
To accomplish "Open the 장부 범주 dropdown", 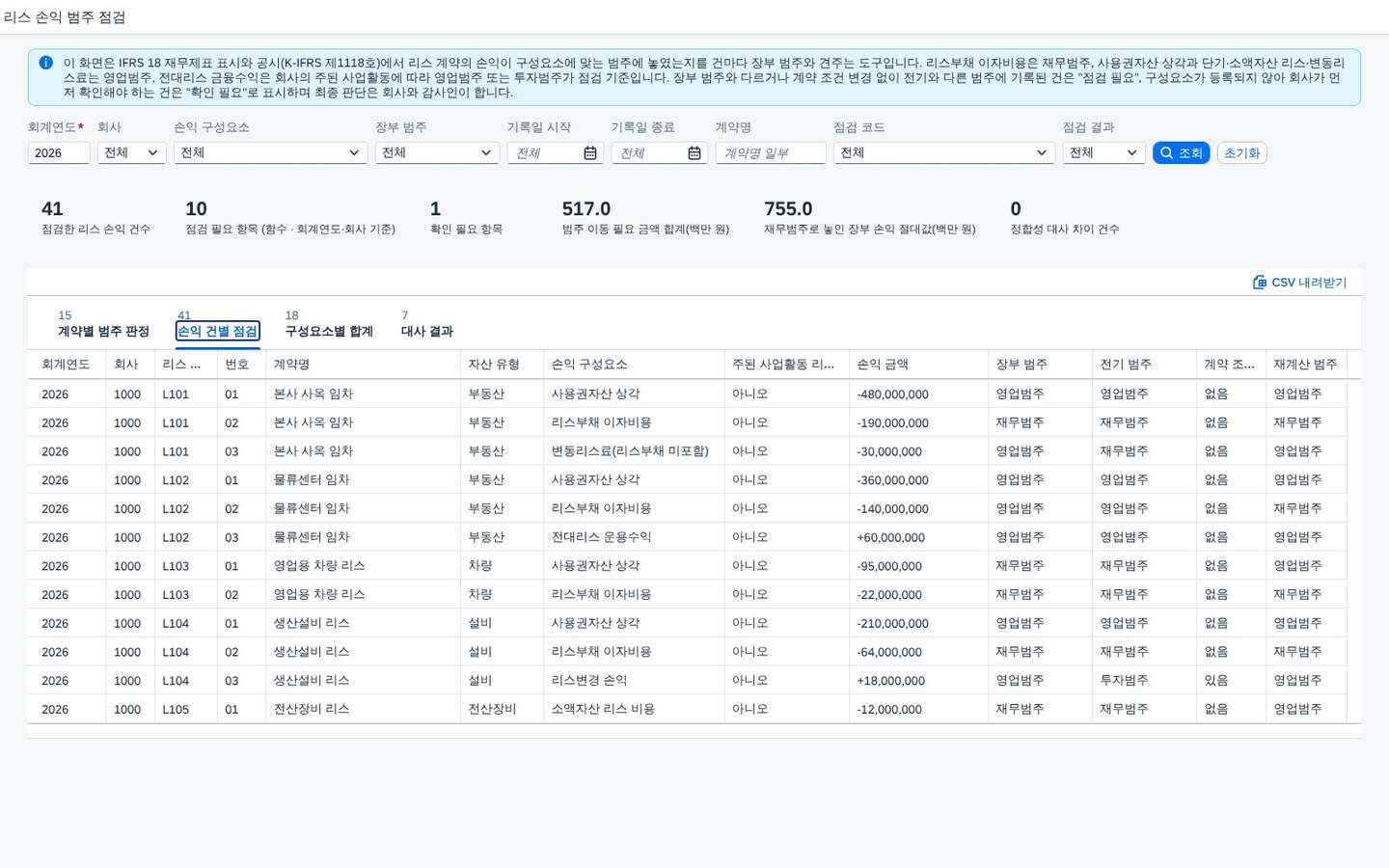I will point(437,153).
